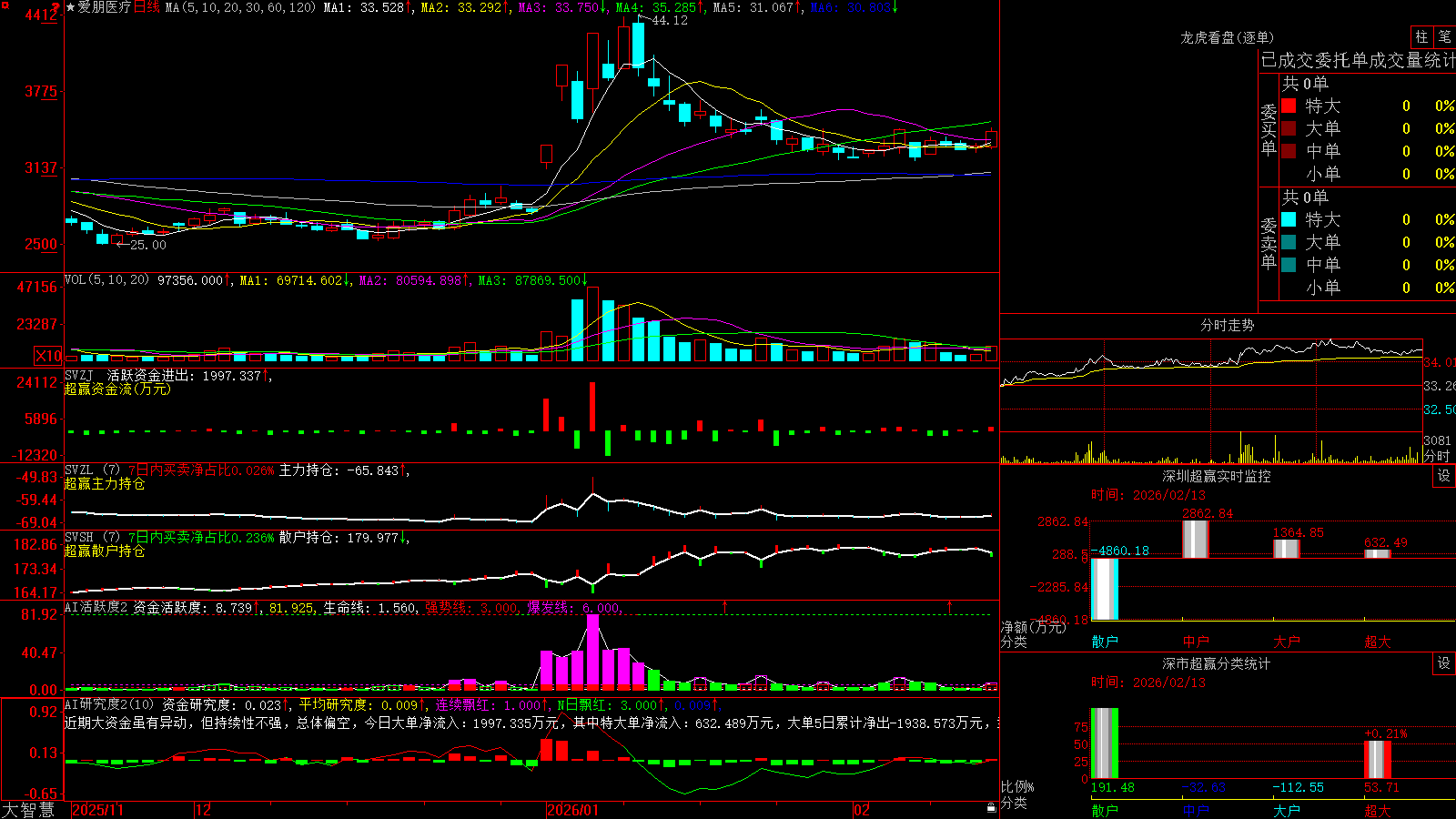Image resolution: width=1456 pixels, height=819 pixels.
Task: Open the 日线 period selector
Action: (147, 7)
